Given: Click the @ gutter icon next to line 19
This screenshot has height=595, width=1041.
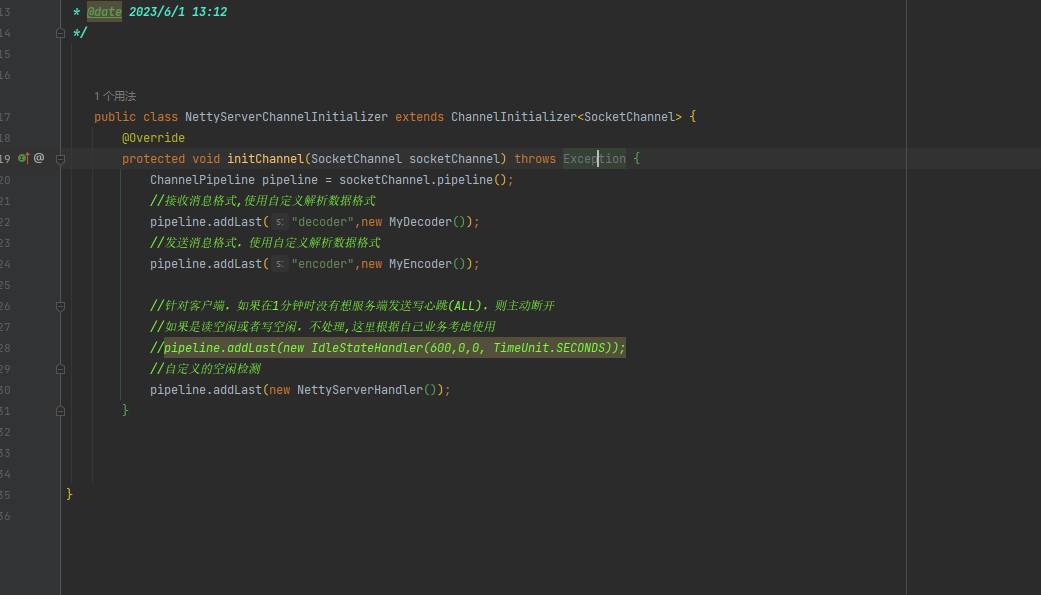Looking at the screenshot, I should tap(39, 157).
